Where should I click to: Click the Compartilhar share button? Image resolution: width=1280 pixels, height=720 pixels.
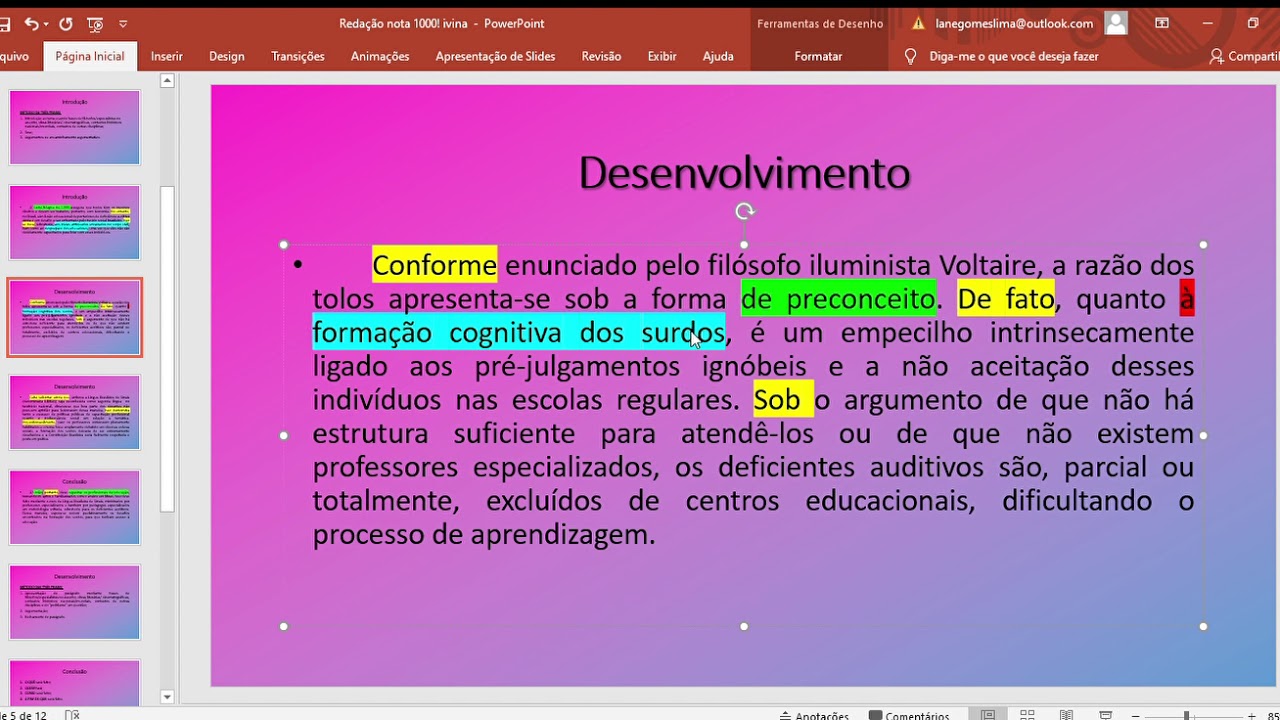pos(1244,57)
